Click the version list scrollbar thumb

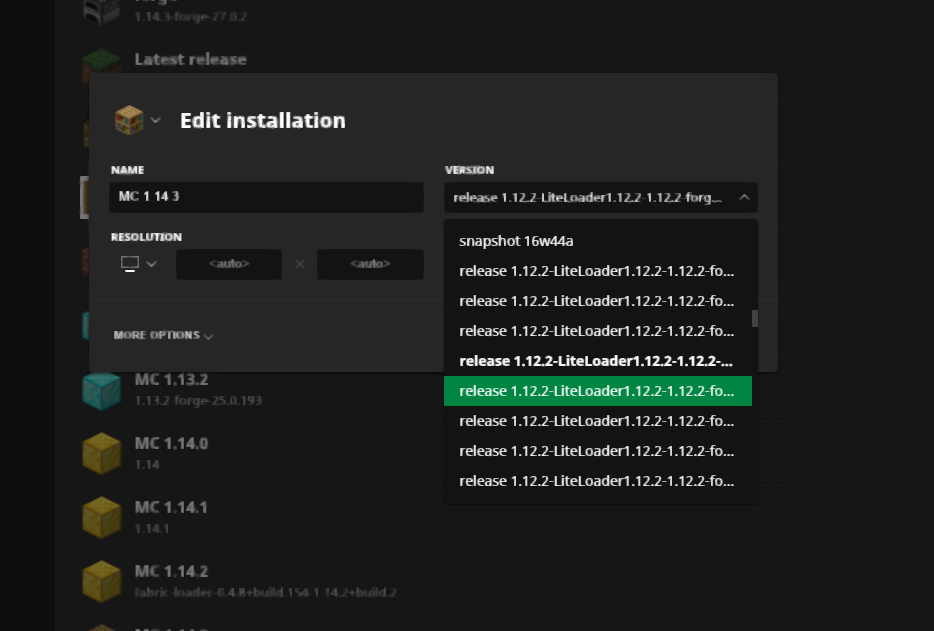tap(755, 318)
